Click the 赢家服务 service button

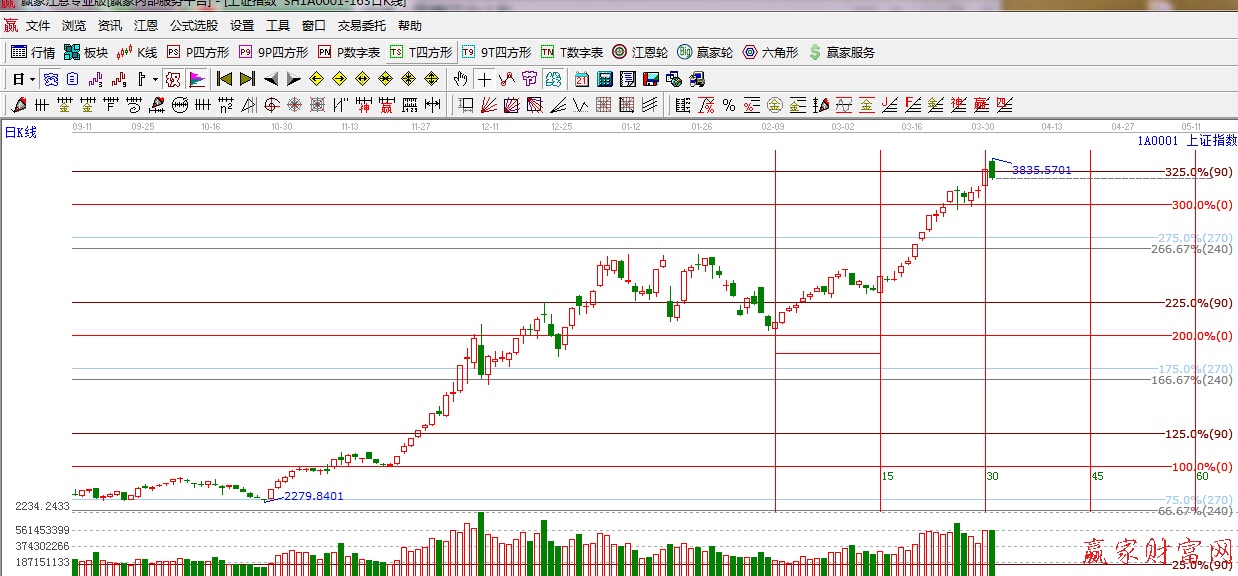(x=841, y=52)
